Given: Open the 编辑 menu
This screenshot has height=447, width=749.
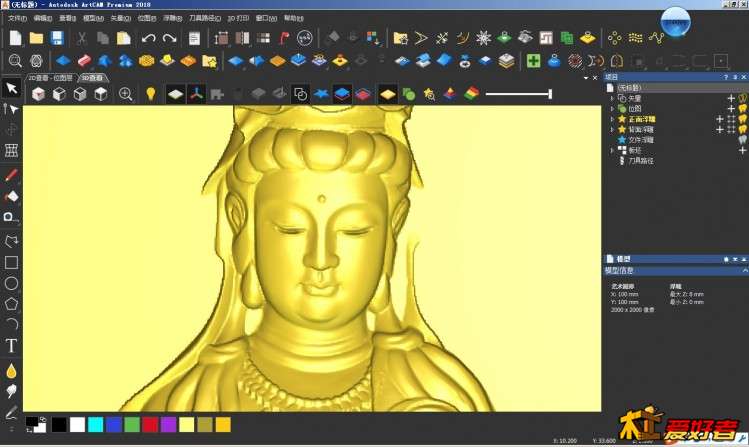Looking at the screenshot, I should point(43,18).
